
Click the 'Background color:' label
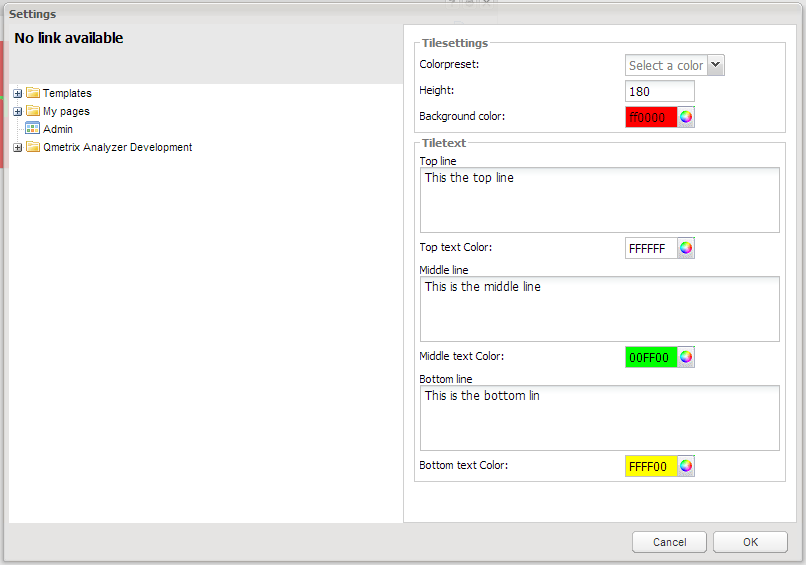coord(462,116)
